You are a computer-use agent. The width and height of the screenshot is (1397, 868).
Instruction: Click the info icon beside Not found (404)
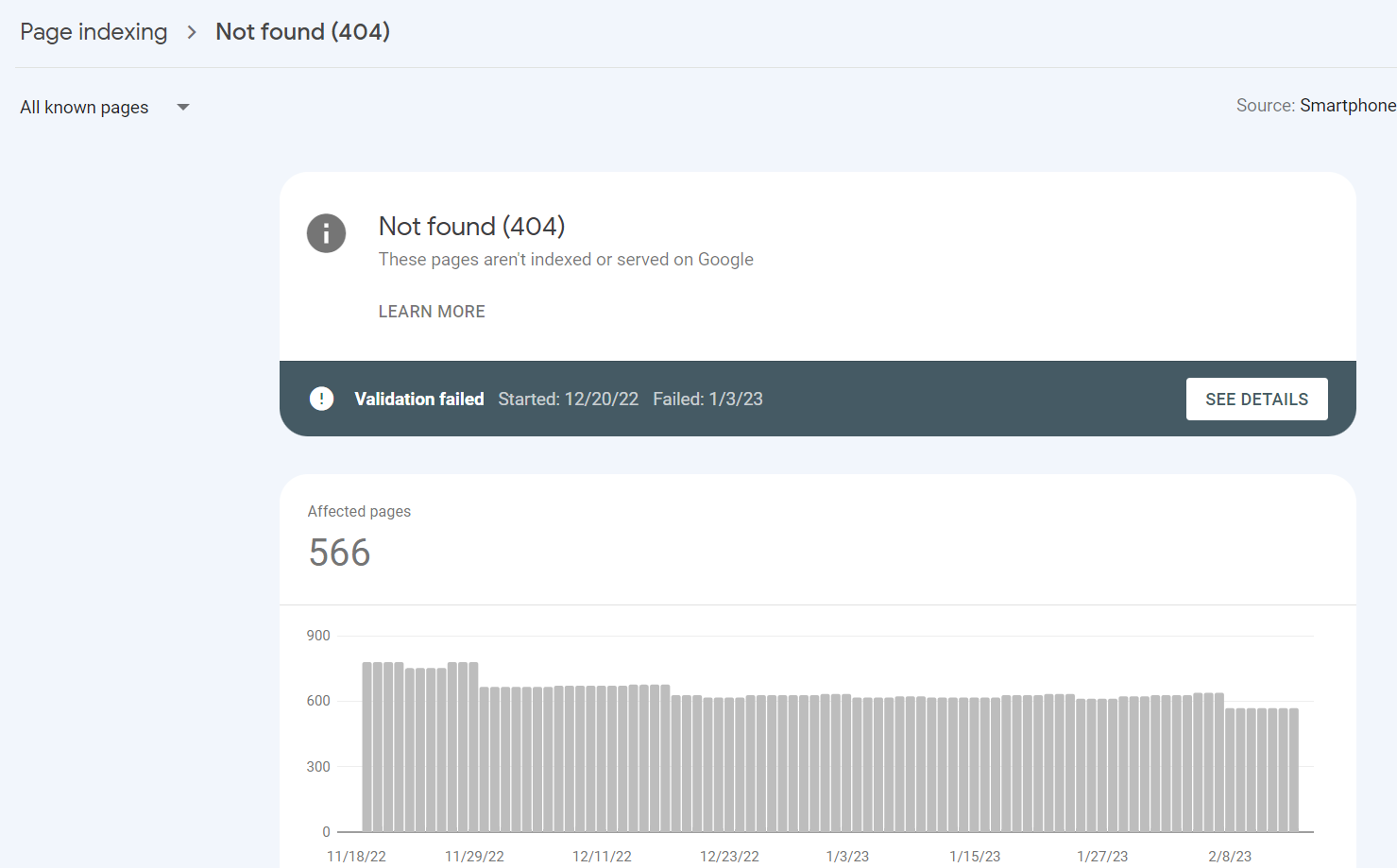tap(326, 233)
